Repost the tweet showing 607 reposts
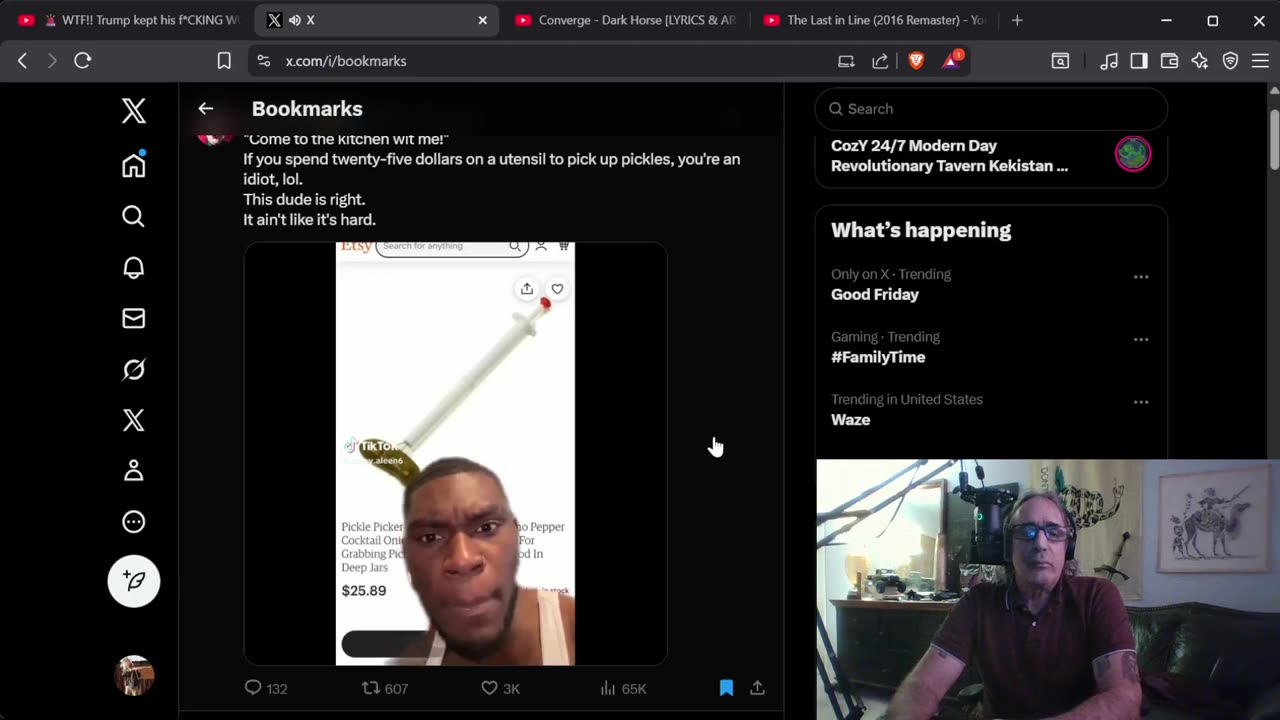Image resolution: width=1280 pixels, height=720 pixels. pyautogui.click(x=384, y=688)
